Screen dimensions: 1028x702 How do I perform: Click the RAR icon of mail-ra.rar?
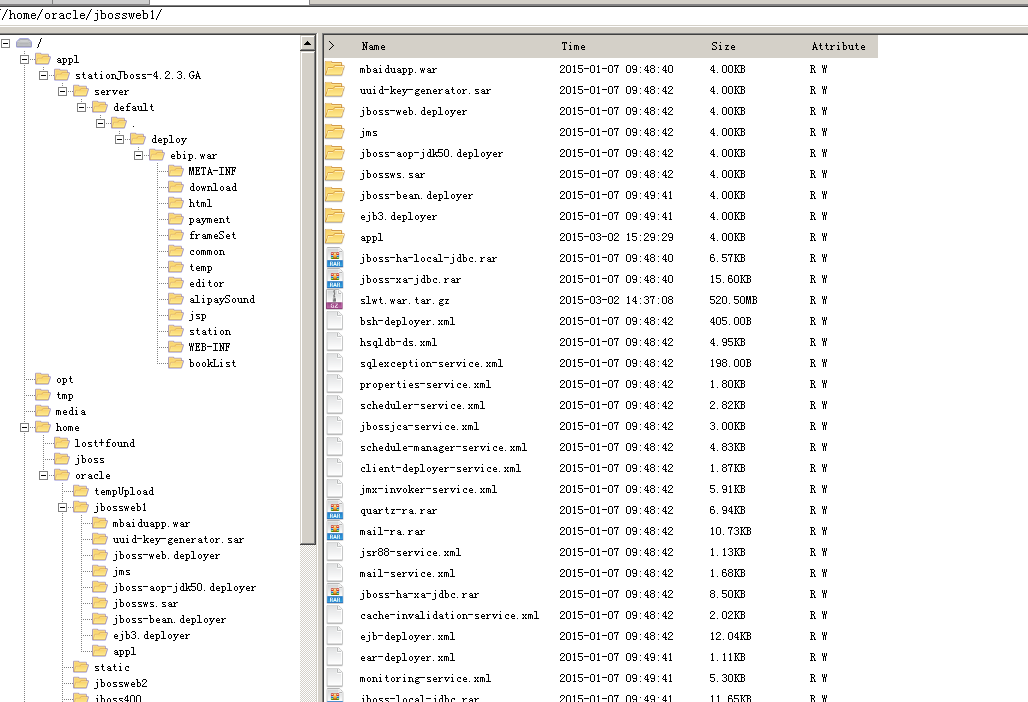point(335,531)
